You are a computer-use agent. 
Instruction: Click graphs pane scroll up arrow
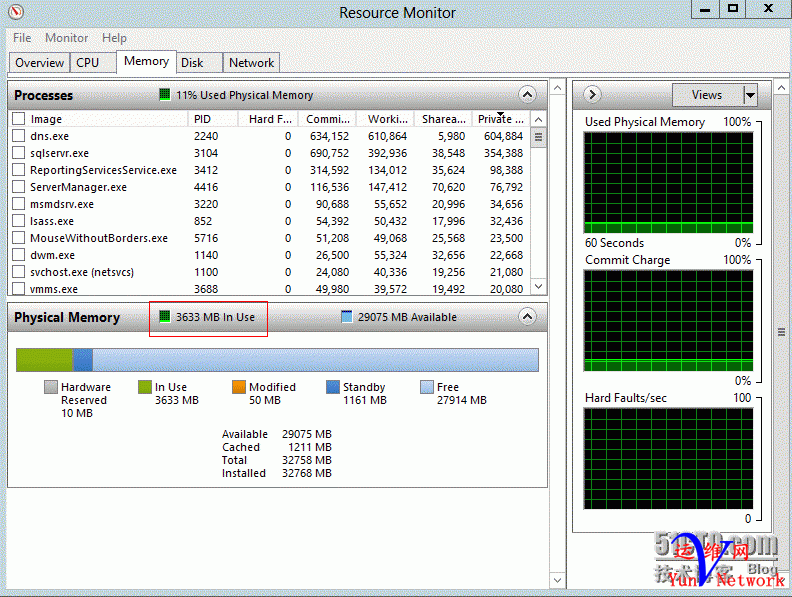(x=781, y=88)
